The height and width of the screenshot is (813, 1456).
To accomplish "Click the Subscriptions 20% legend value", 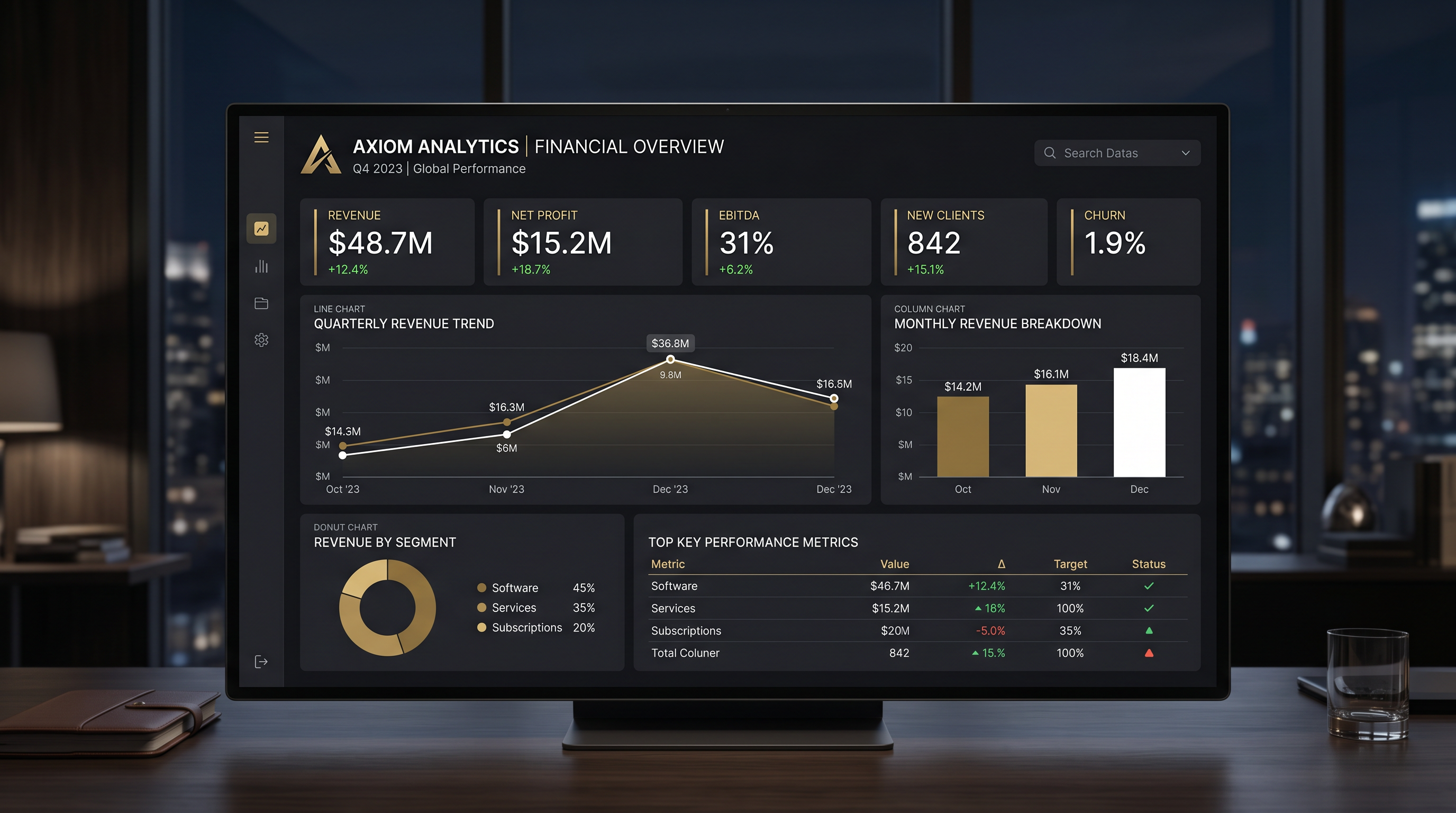I will tap(584, 627).
